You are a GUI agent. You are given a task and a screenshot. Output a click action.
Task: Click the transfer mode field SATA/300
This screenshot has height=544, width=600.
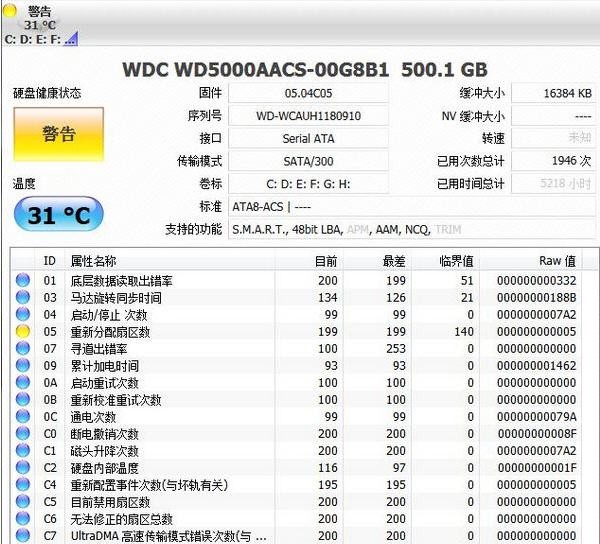[x=308, y=161]
